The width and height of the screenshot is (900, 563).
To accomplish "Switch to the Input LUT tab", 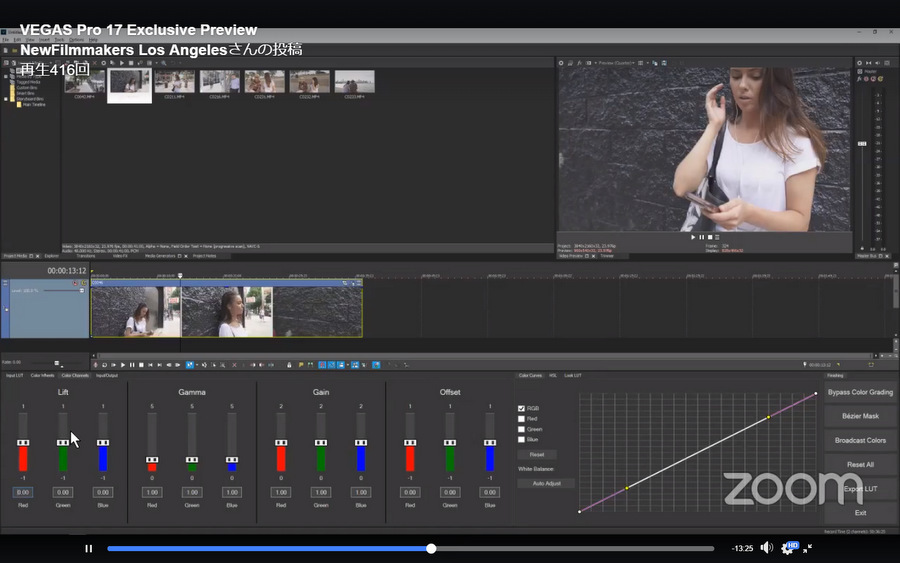I will point(14,375).
